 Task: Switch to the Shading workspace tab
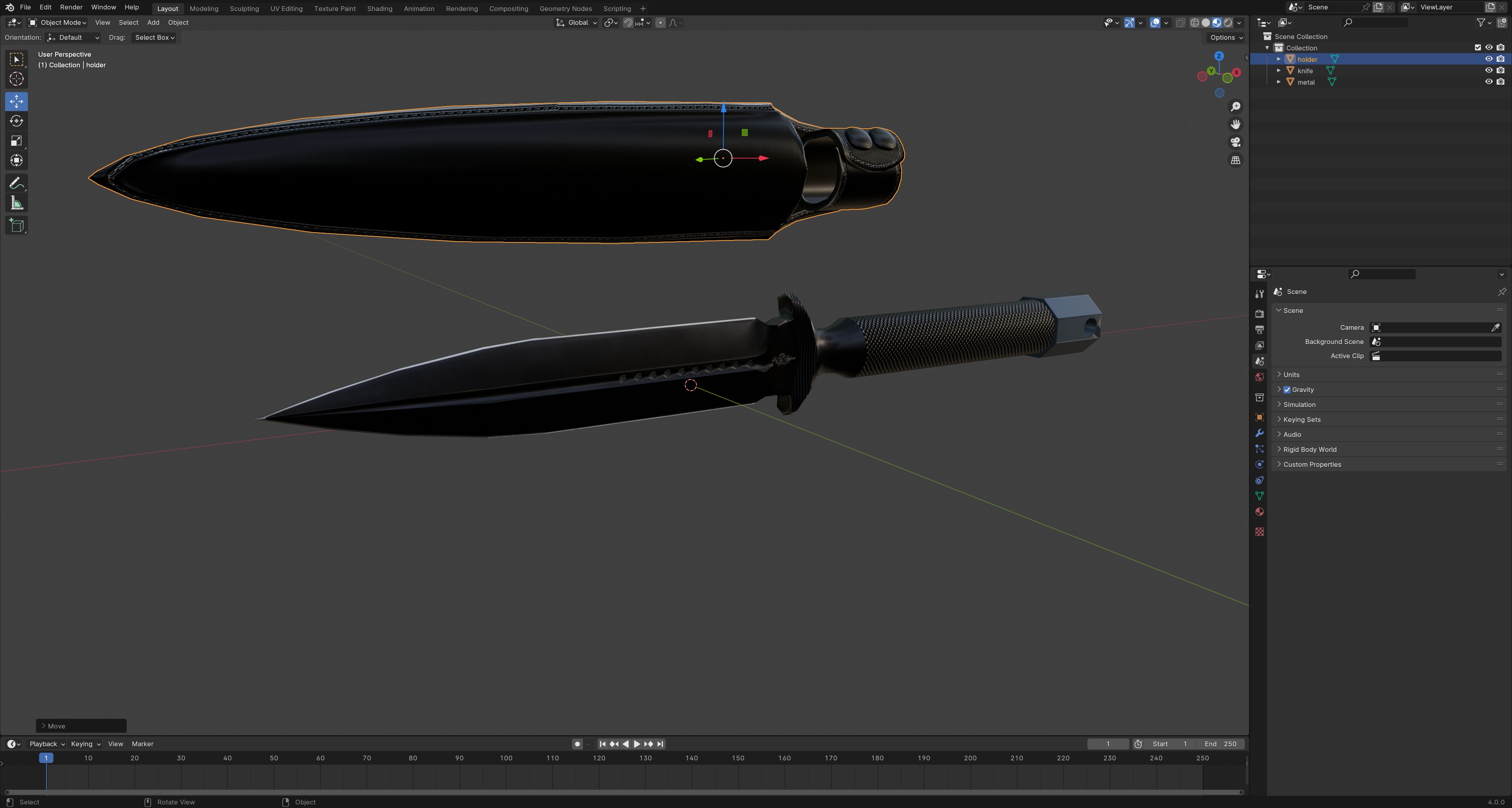coord(380,8)
